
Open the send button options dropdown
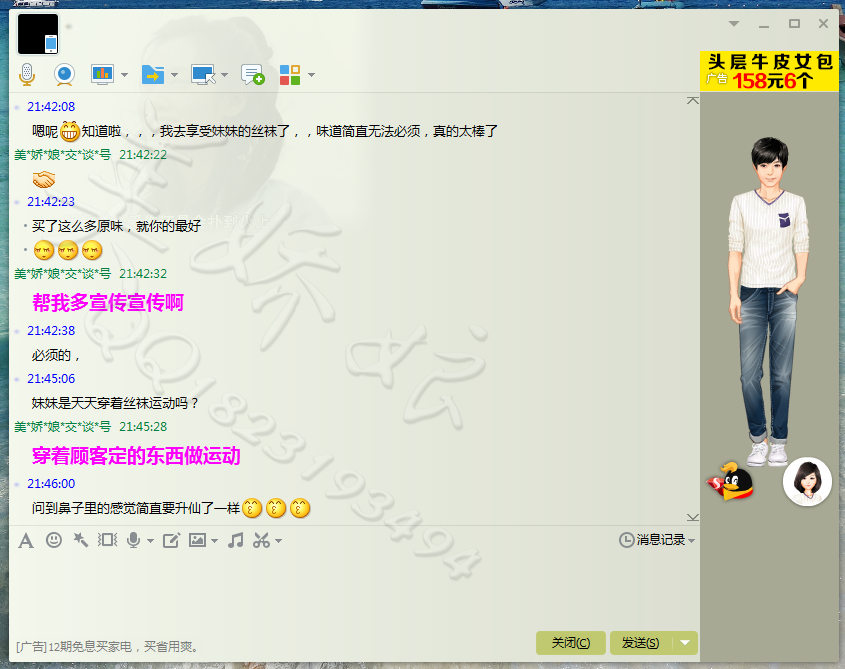[685, 643]
